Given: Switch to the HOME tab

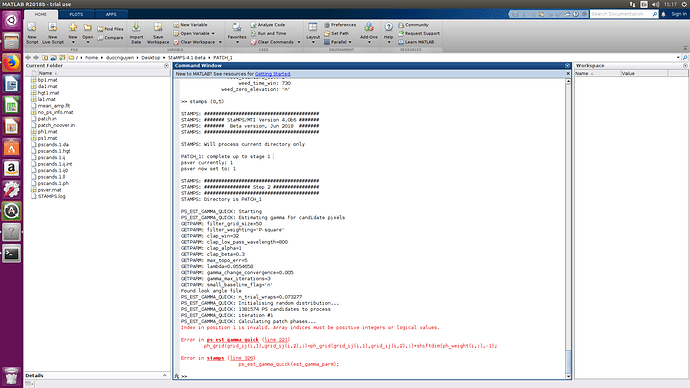Looking at the screenshot, I should (x=40, y=14).
